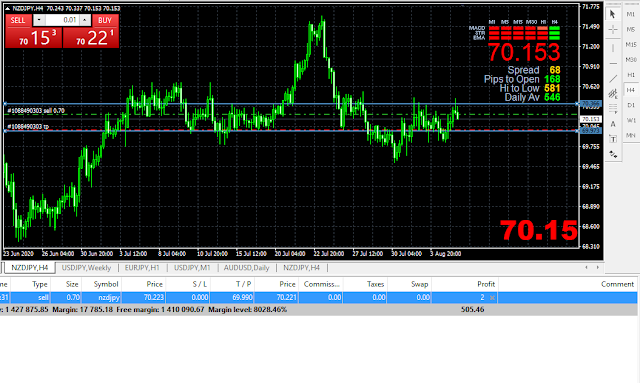Select the 70.223 open price cell

point(144,297)
